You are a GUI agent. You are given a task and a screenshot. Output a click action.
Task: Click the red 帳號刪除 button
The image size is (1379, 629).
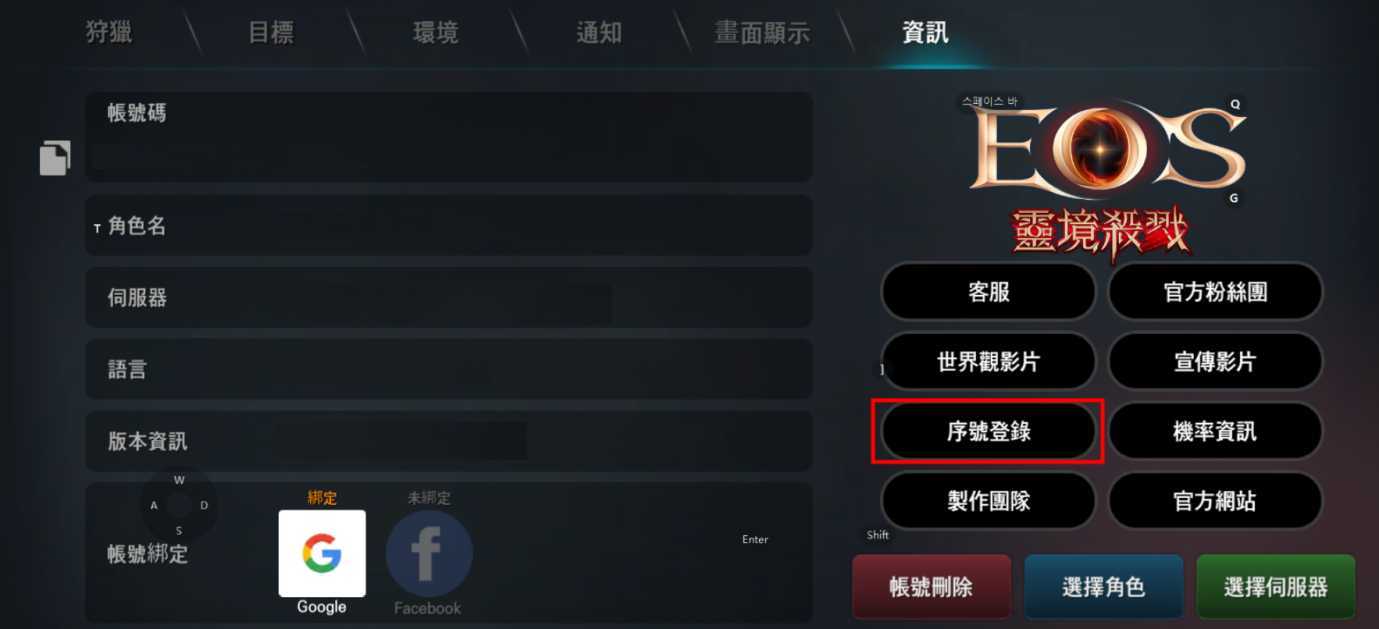click(931, 587)
